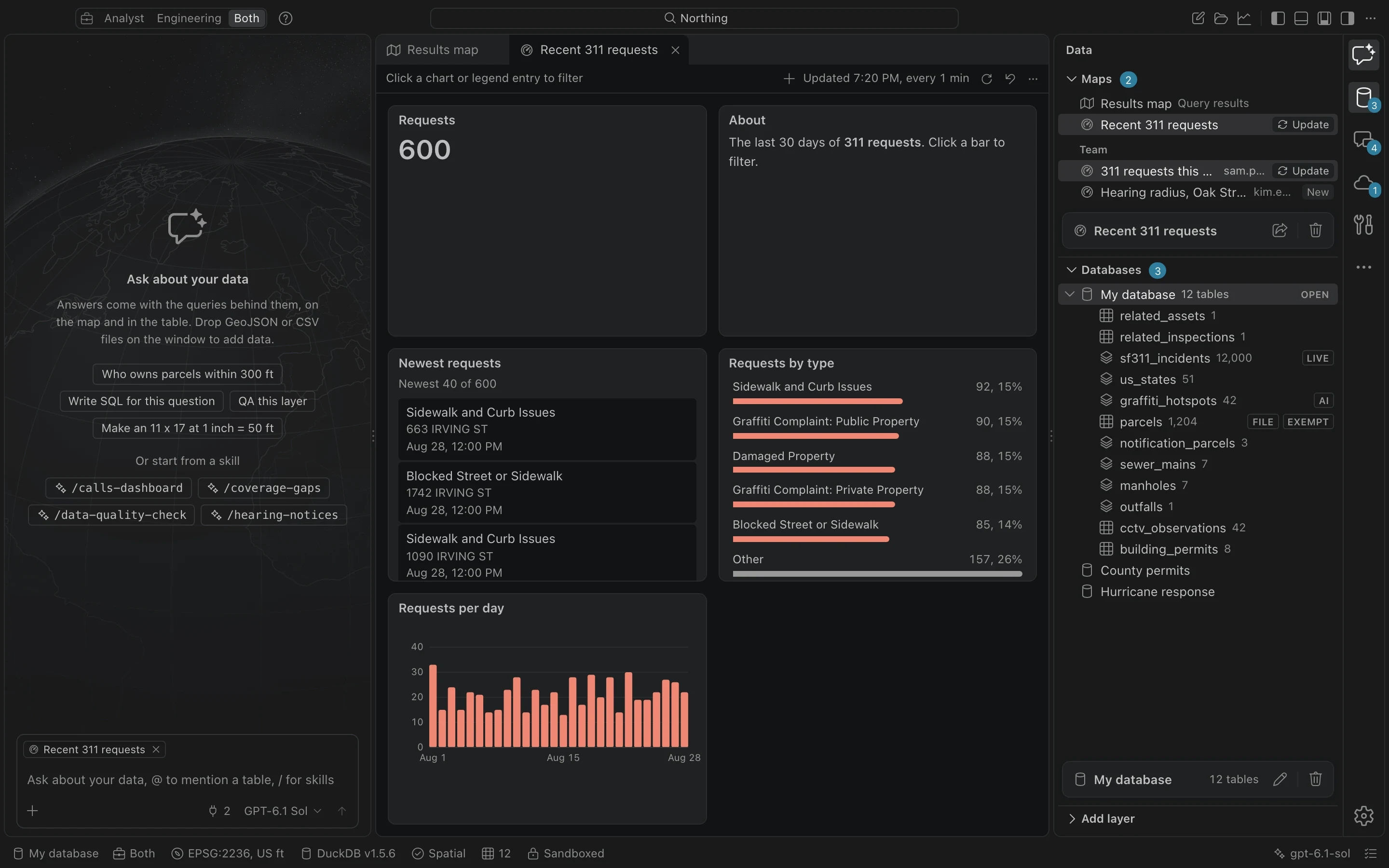
Task: Collapse the Databases section
Action: [x=1071, y=270]
